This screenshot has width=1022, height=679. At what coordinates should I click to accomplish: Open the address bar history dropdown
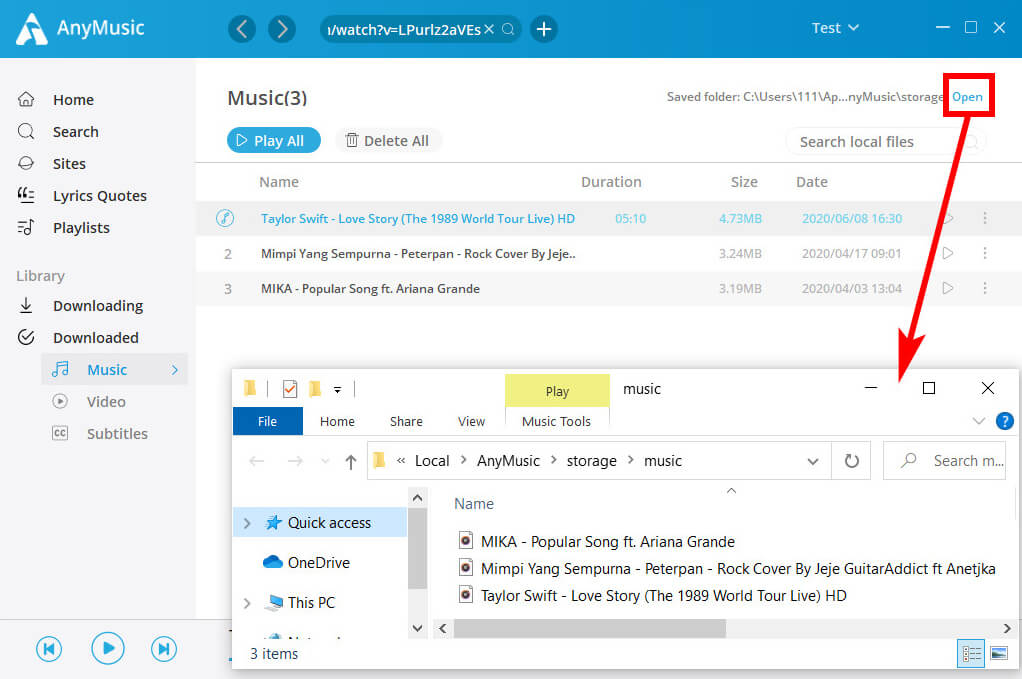click(x=813, y=461)
